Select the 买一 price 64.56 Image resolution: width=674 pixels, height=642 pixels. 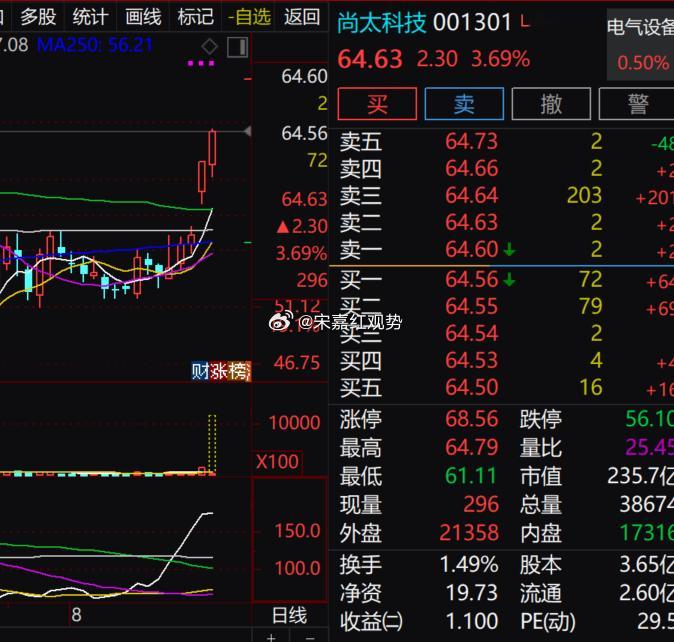472,280
